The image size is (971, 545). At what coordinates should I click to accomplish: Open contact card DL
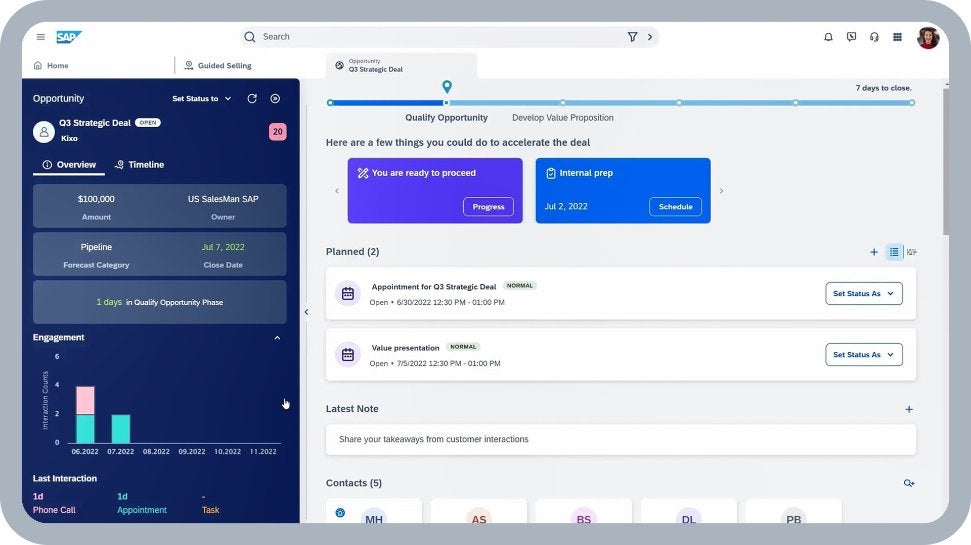coord(689,512)
